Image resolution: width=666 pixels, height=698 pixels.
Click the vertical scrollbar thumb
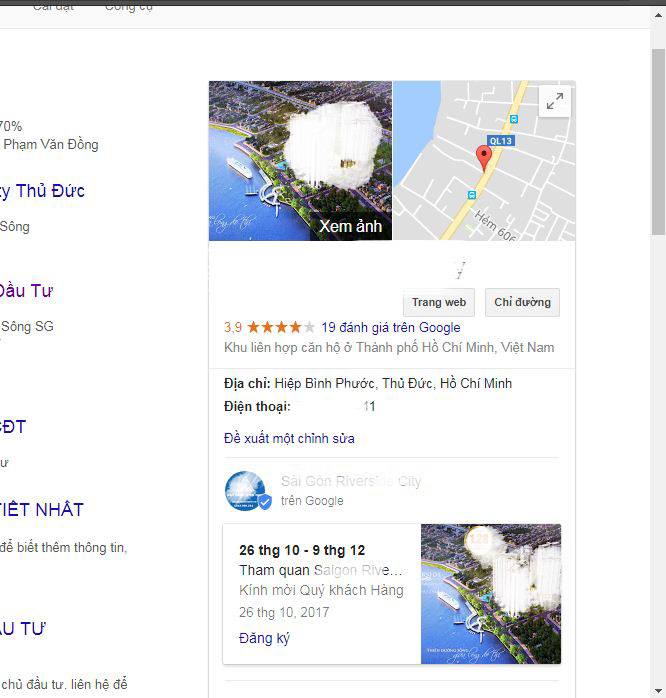pos(658,142)
